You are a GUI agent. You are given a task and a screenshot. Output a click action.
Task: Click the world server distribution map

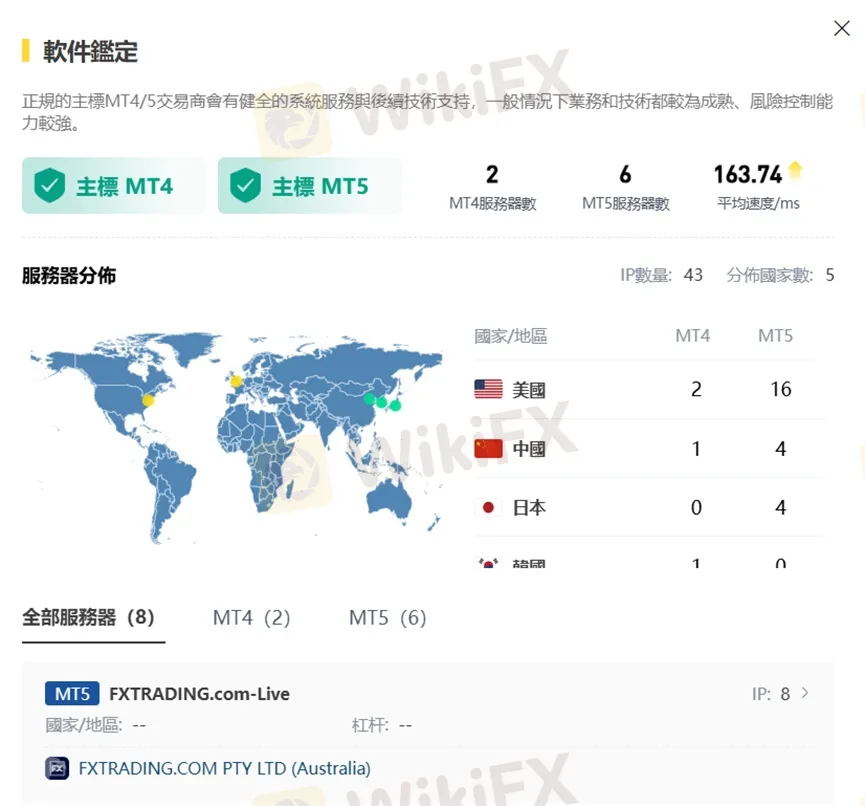236,439
